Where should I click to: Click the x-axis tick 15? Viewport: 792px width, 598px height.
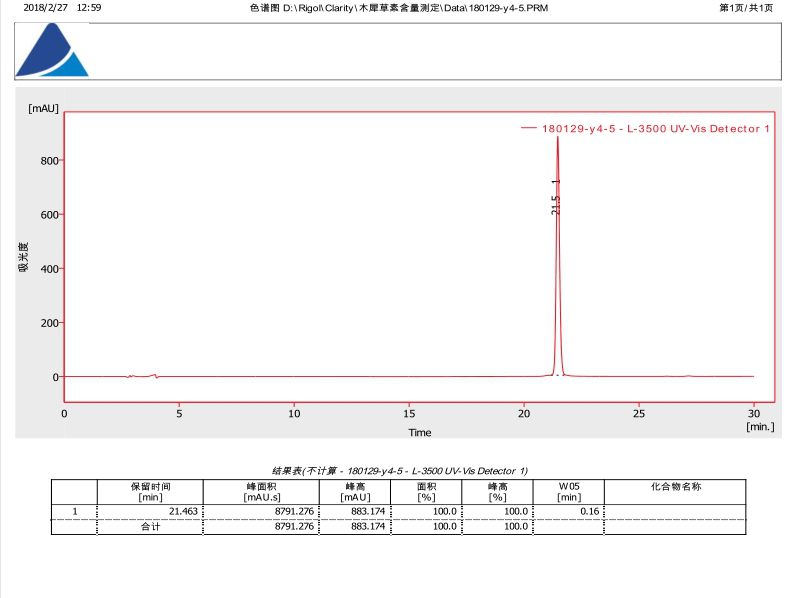coord(409,413)
